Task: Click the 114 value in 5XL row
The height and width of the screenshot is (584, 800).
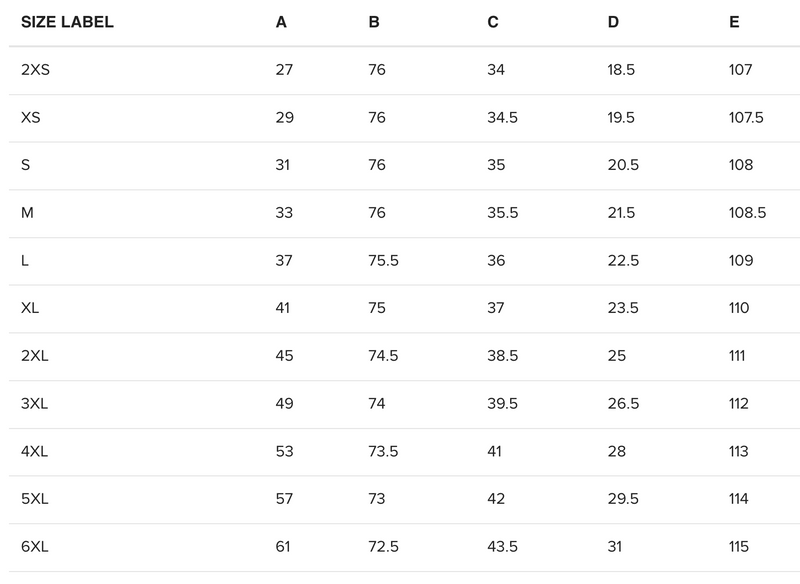Action: coord(739,499)
